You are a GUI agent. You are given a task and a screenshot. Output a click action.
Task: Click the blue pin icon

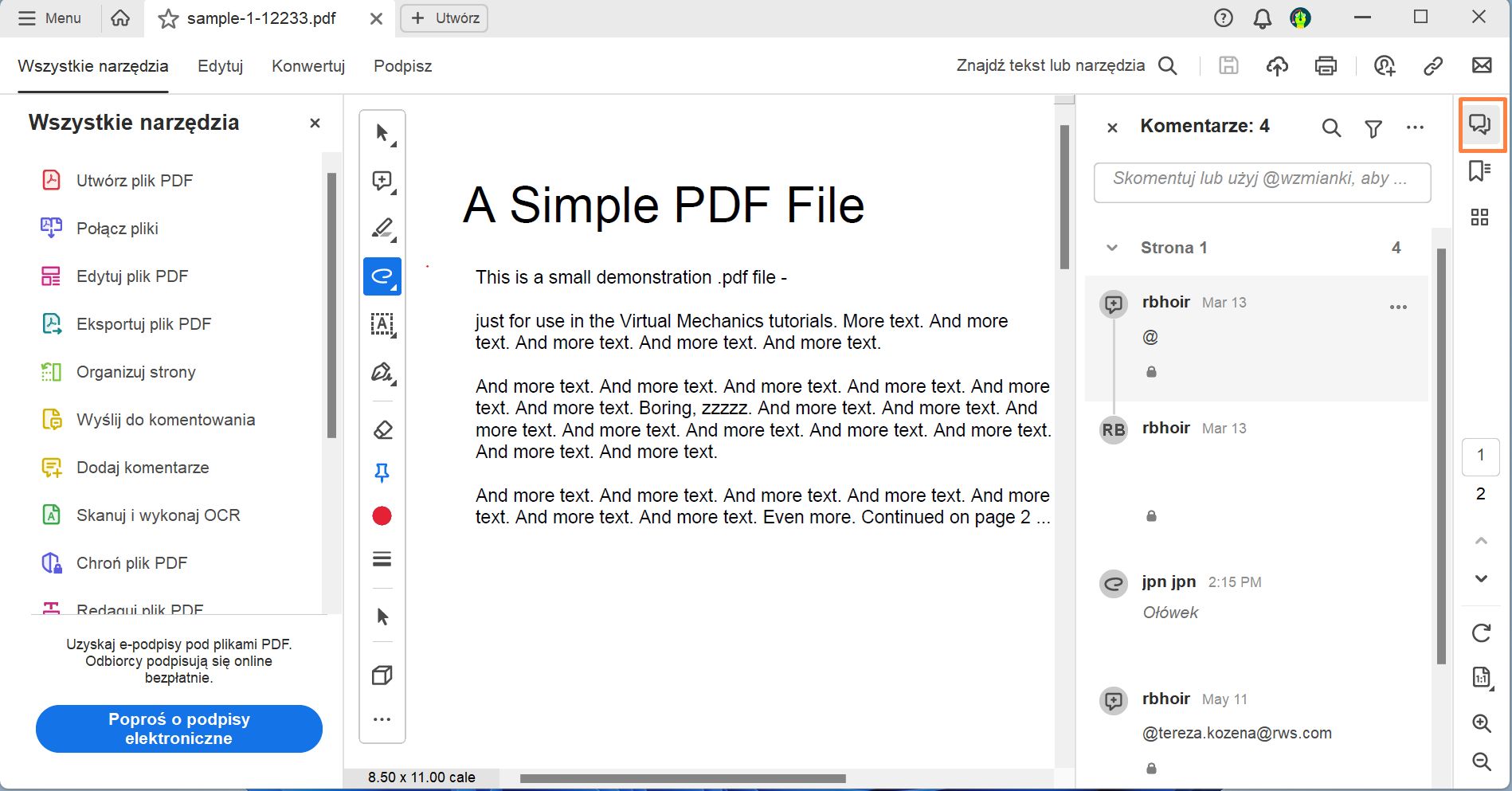tap(382, 473)
